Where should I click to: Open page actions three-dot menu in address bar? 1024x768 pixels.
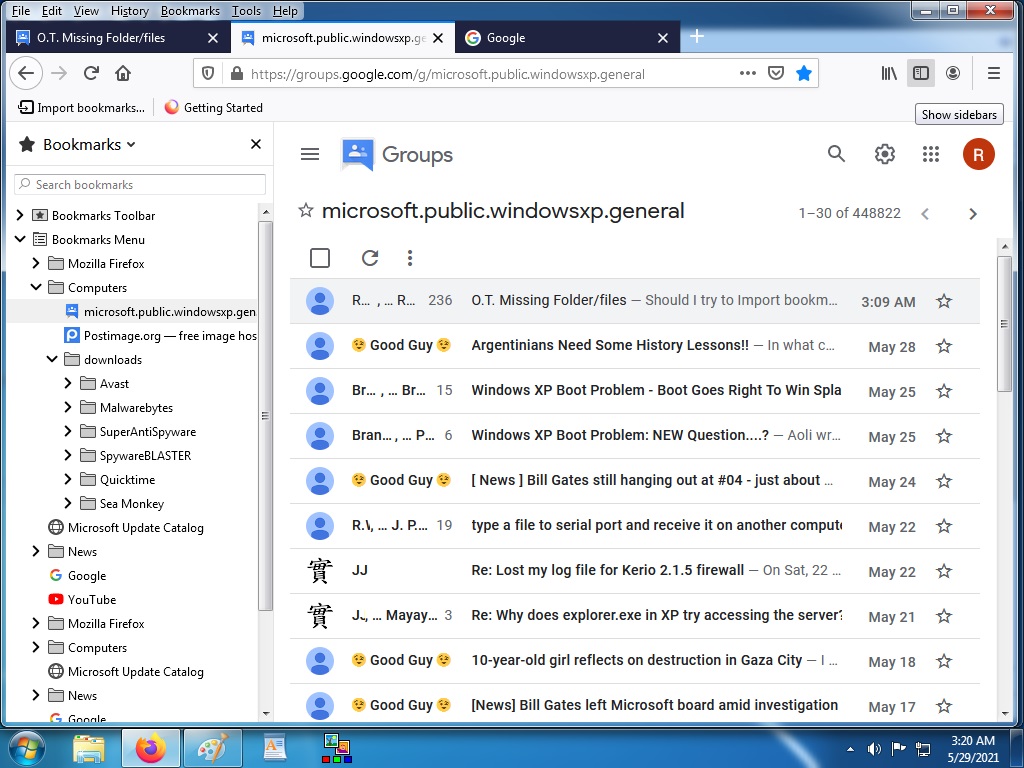point(747,73)
